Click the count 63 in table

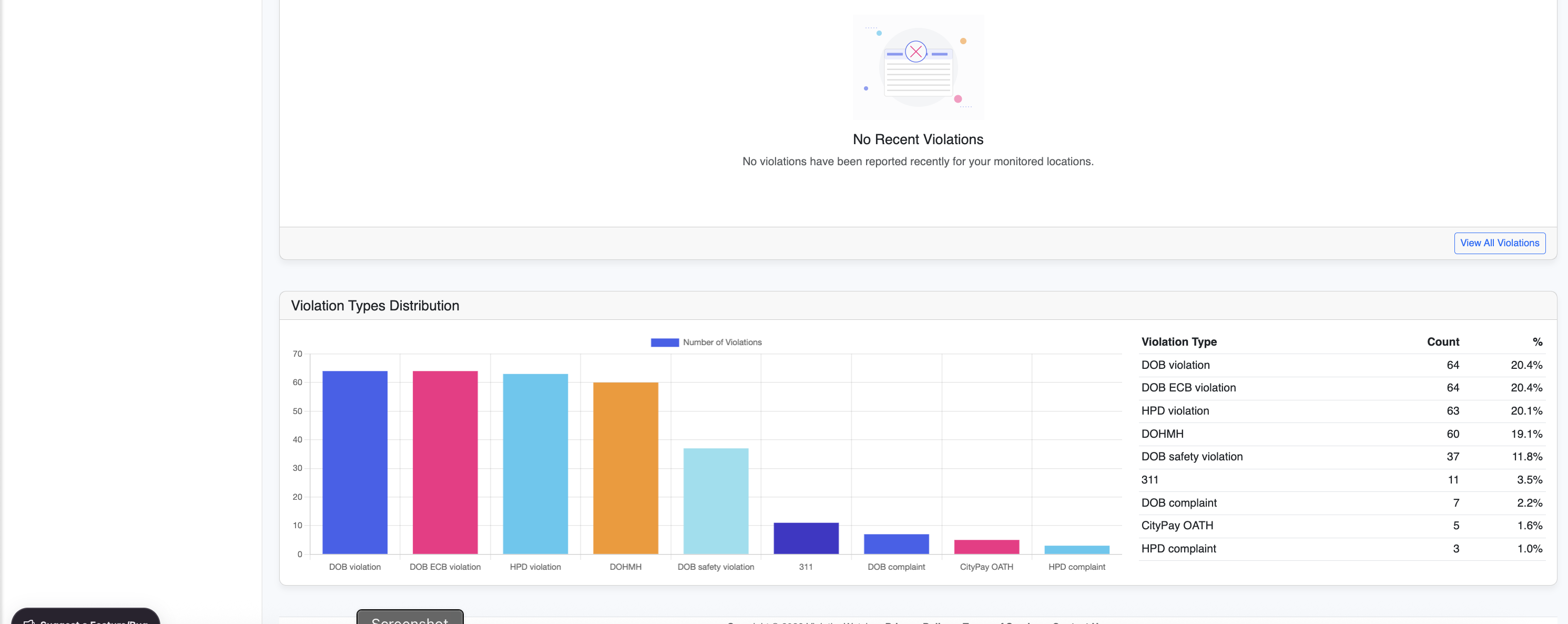point(1452,411)
